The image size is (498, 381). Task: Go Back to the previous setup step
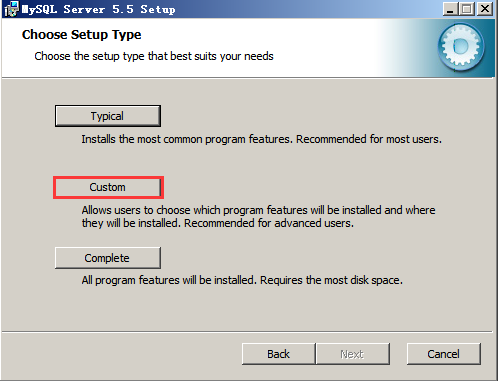(x=279, y=354)
